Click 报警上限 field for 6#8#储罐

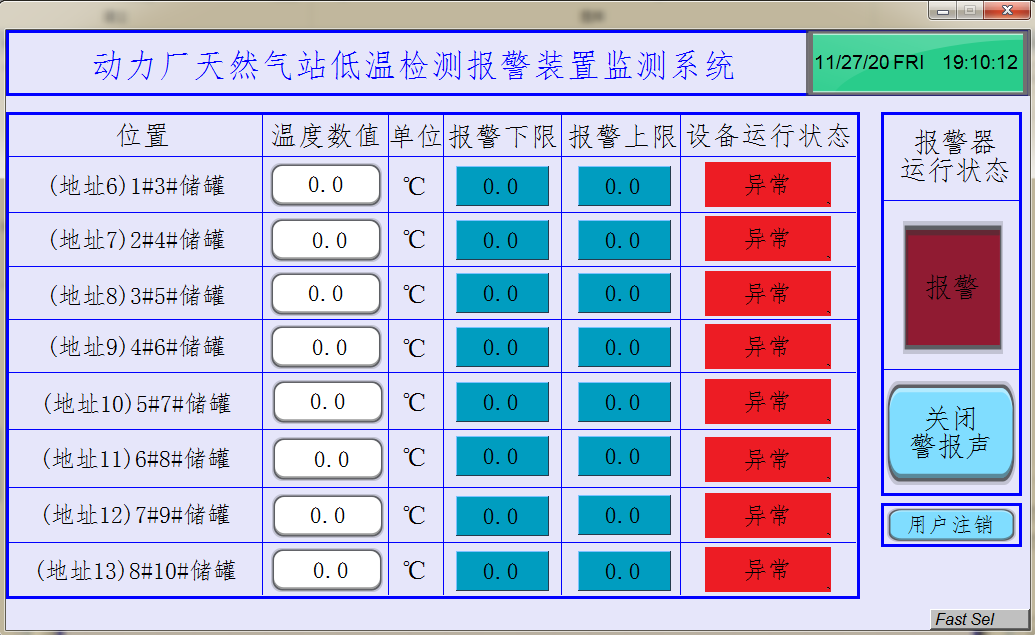coord(623,458)
